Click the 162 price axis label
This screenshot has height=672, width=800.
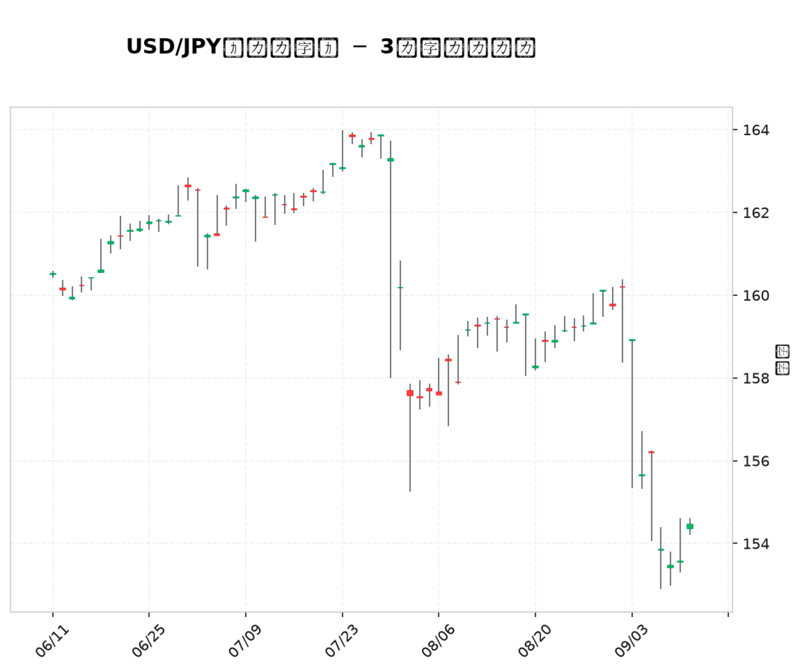pyautogui.click(x=756, y=213)
